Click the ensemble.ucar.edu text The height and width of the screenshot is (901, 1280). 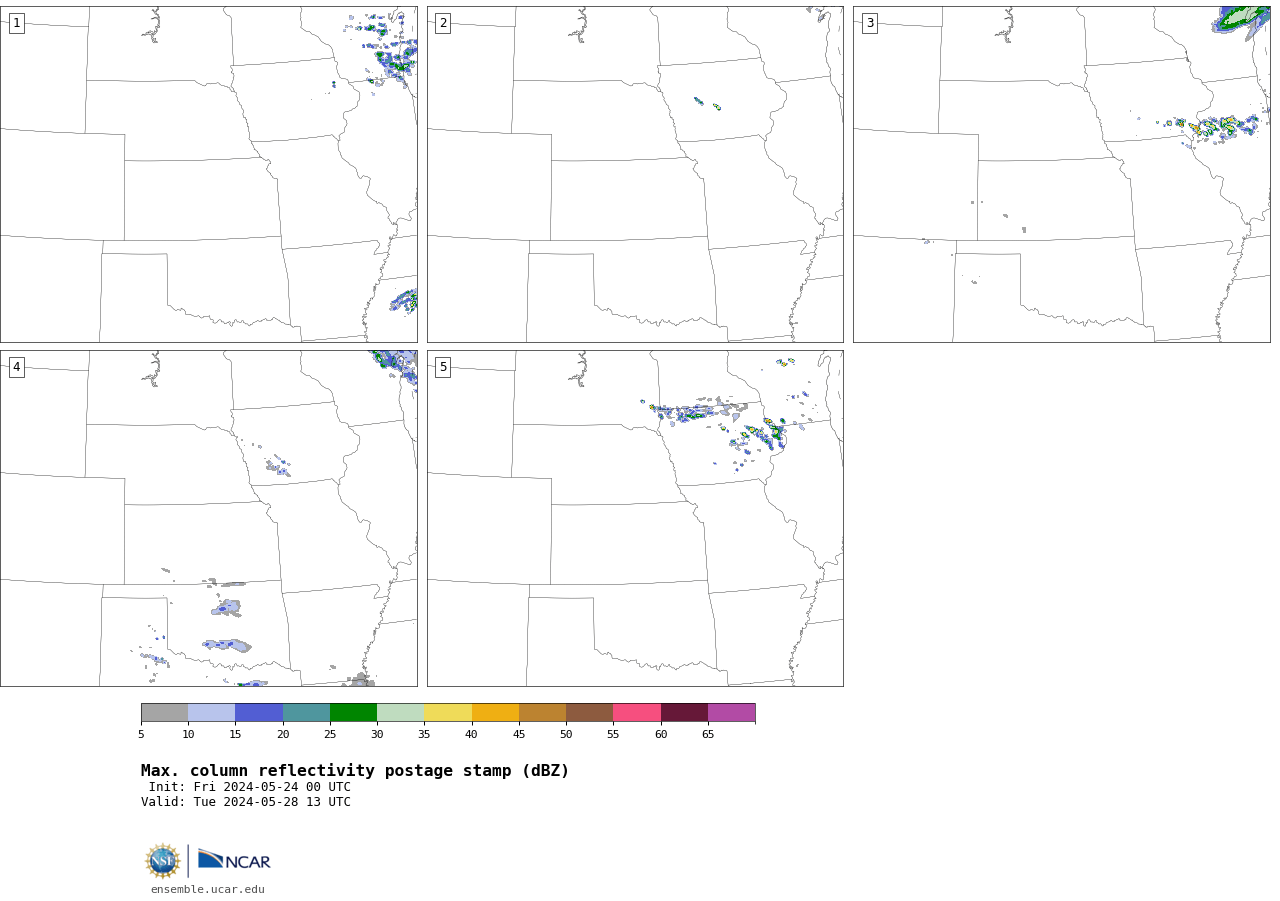coord(208,889)
